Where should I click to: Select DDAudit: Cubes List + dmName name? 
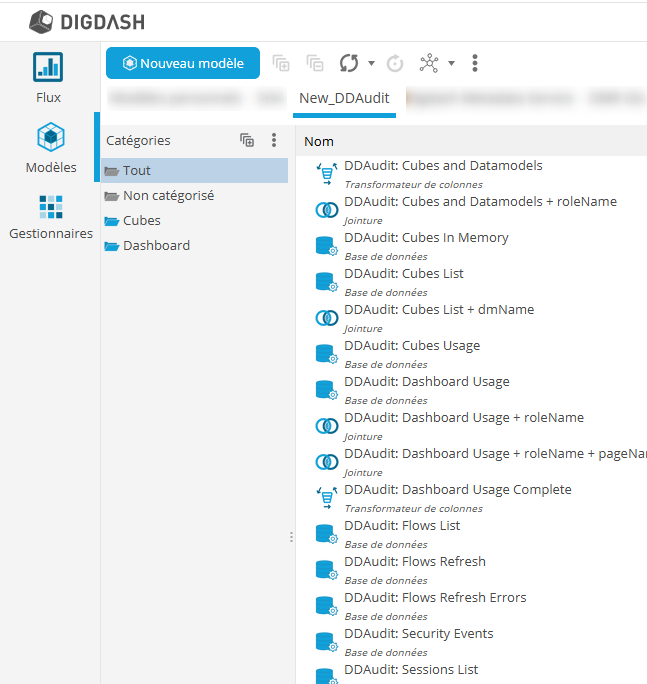[439, 310]
